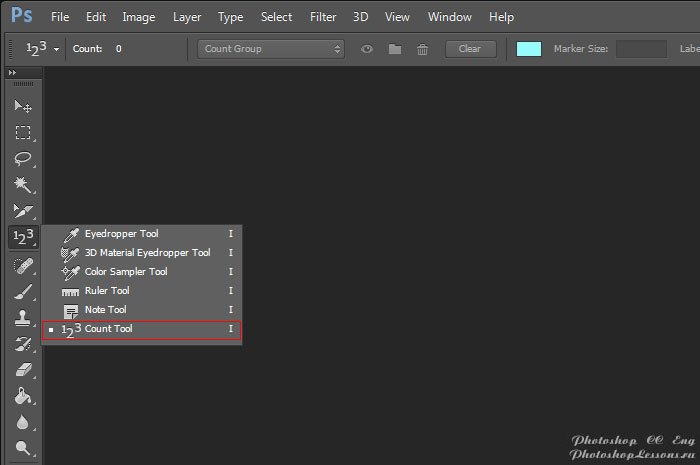Select the Spot Healing Brush tool
The height and width of the screenshot is (465, 700).
22,266
